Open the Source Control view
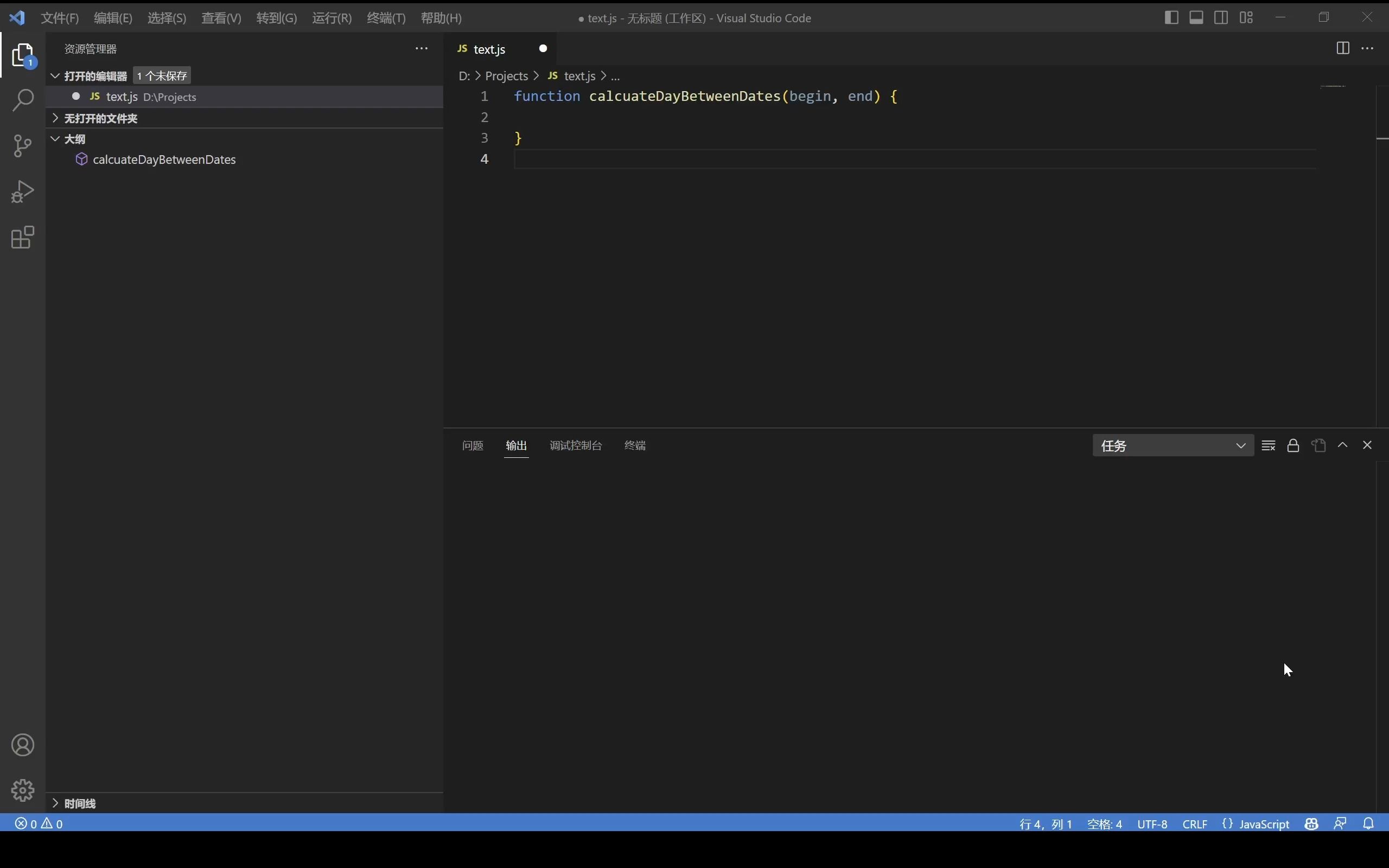 pos(23,146)
